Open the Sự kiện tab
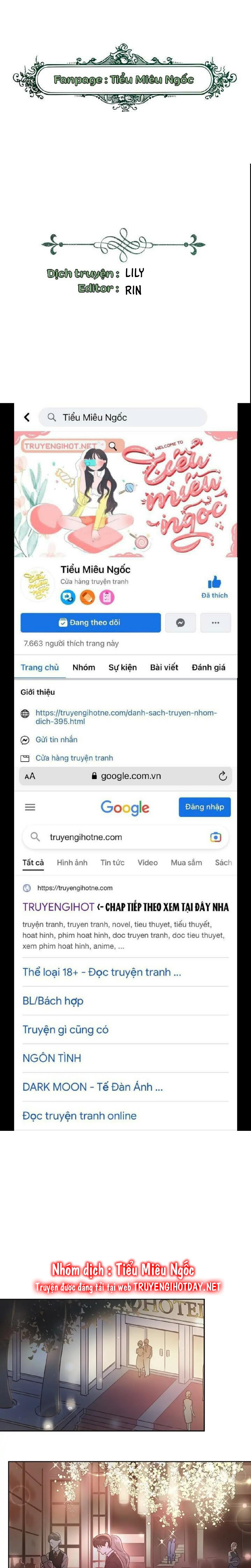 [x=123, y=667]
